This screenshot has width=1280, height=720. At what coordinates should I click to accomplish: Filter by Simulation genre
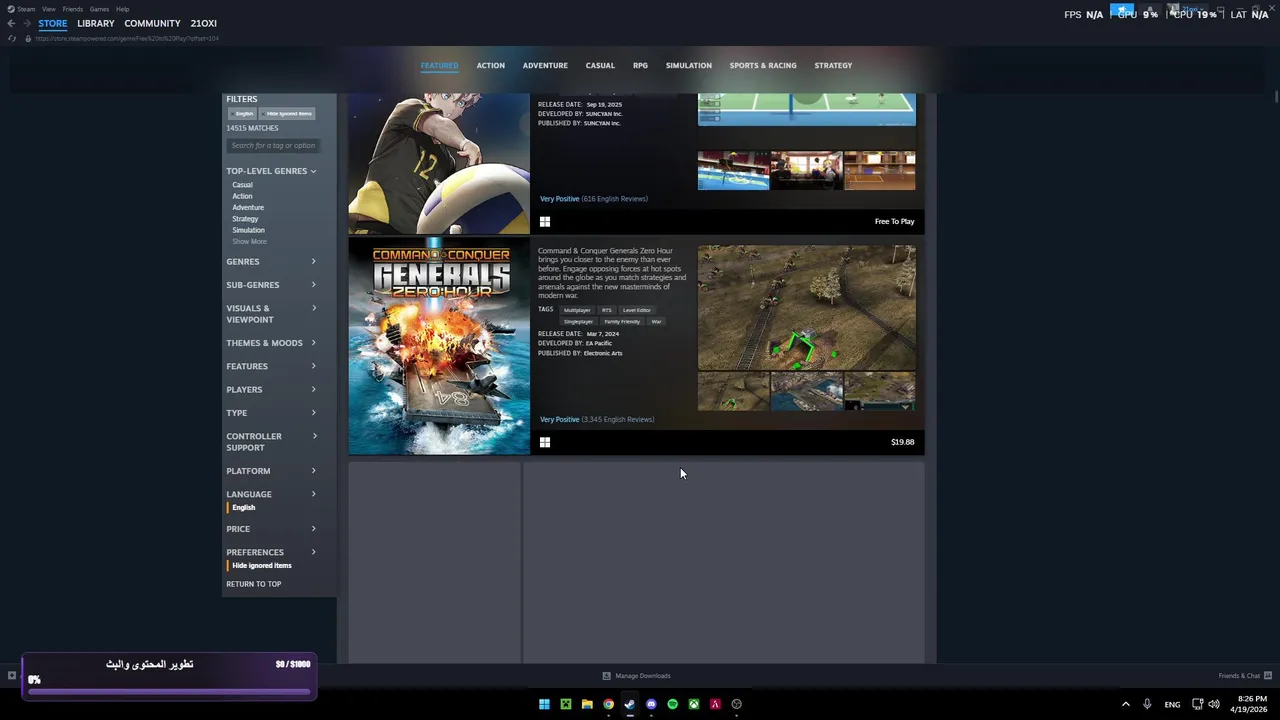[248, 230]
